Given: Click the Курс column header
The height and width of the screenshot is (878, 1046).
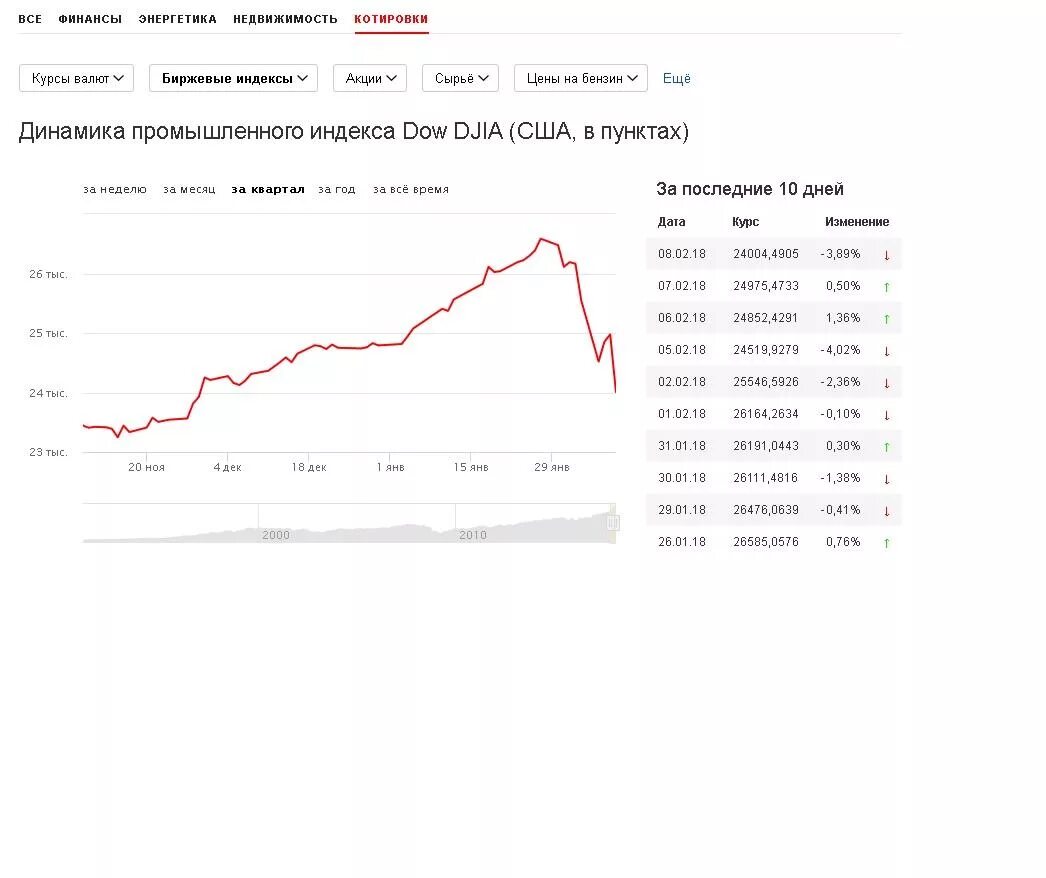Looking at the screenshot, I should coord(745,222).
